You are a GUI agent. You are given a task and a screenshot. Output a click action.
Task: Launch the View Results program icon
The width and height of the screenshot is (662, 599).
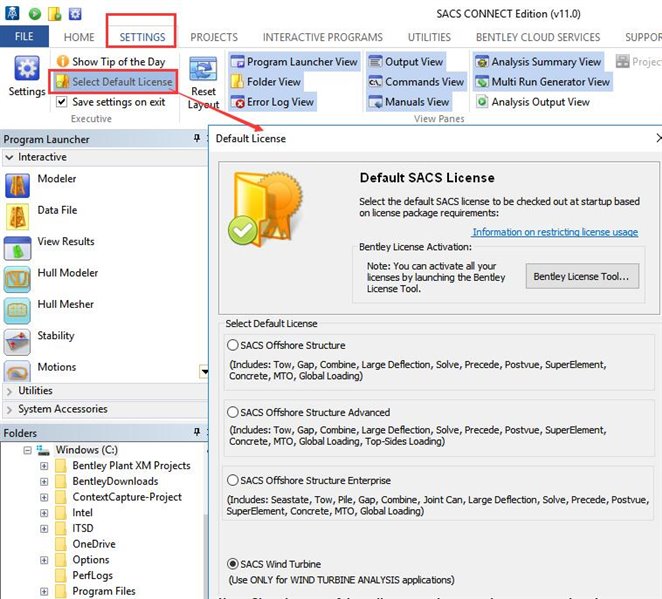(x=17, y=248)
